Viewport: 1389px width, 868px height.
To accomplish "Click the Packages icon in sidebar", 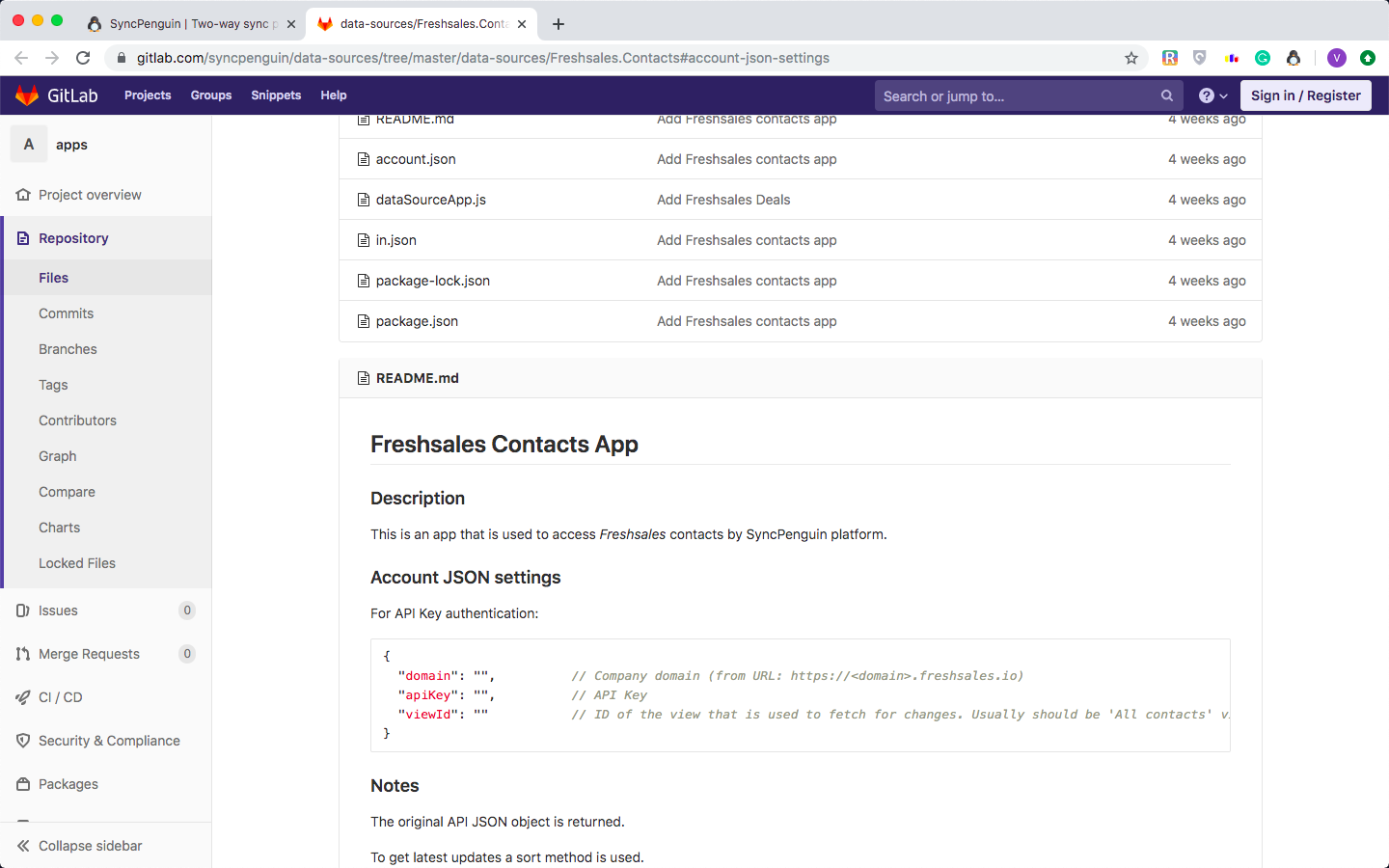I will point(23,784).
